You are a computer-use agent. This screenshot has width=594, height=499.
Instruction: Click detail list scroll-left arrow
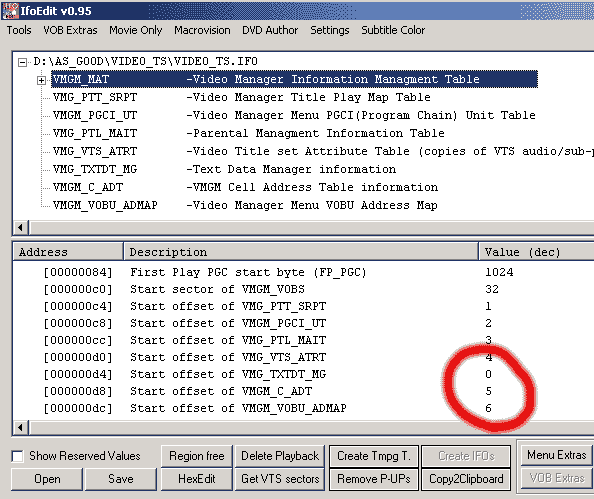tap(21, 428)
